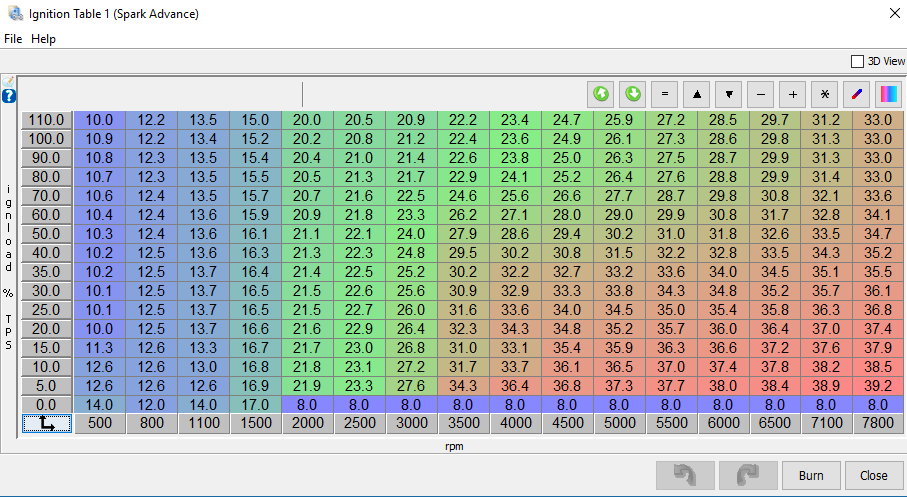The image size is (907, 497).
Task: Select the 7100 rpm column header
Action: click(827, 424)
